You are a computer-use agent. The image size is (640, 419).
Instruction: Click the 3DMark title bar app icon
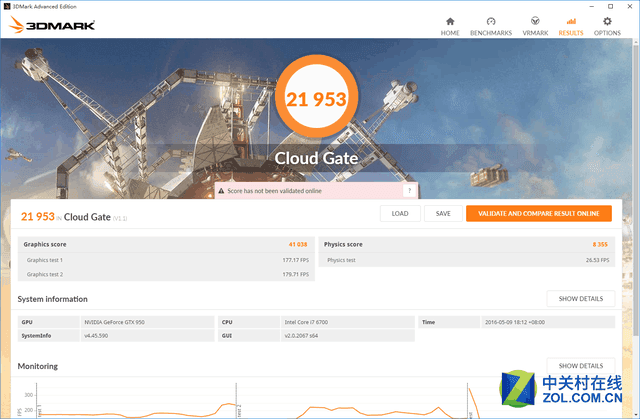pos(7,7)
